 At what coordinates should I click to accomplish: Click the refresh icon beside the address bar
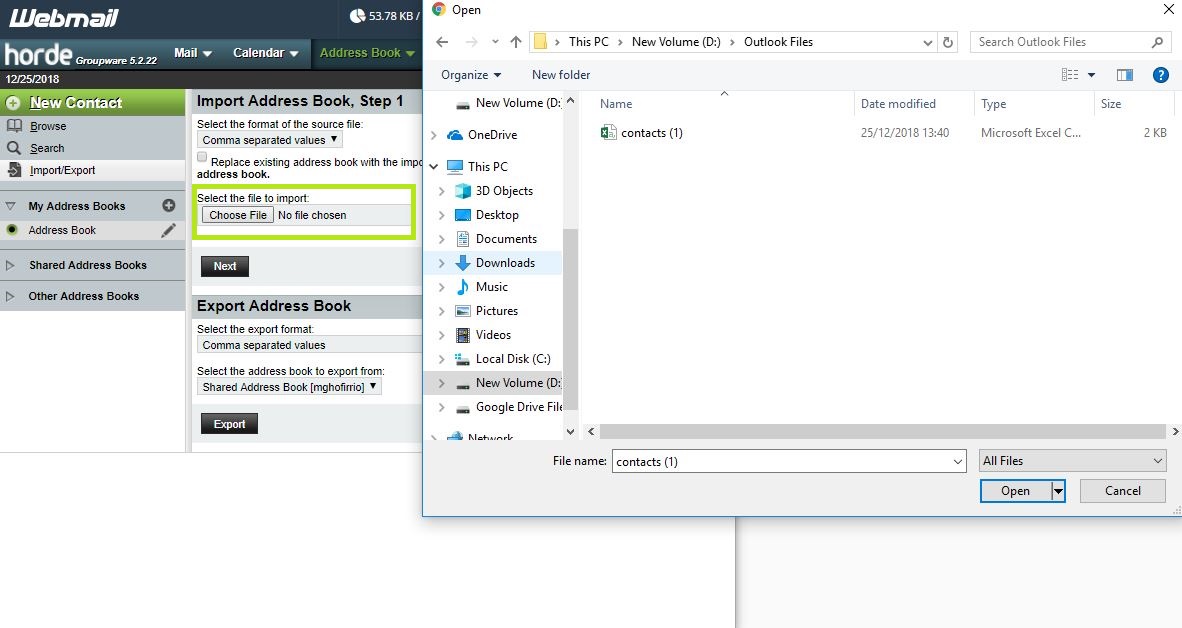[949, 42]
